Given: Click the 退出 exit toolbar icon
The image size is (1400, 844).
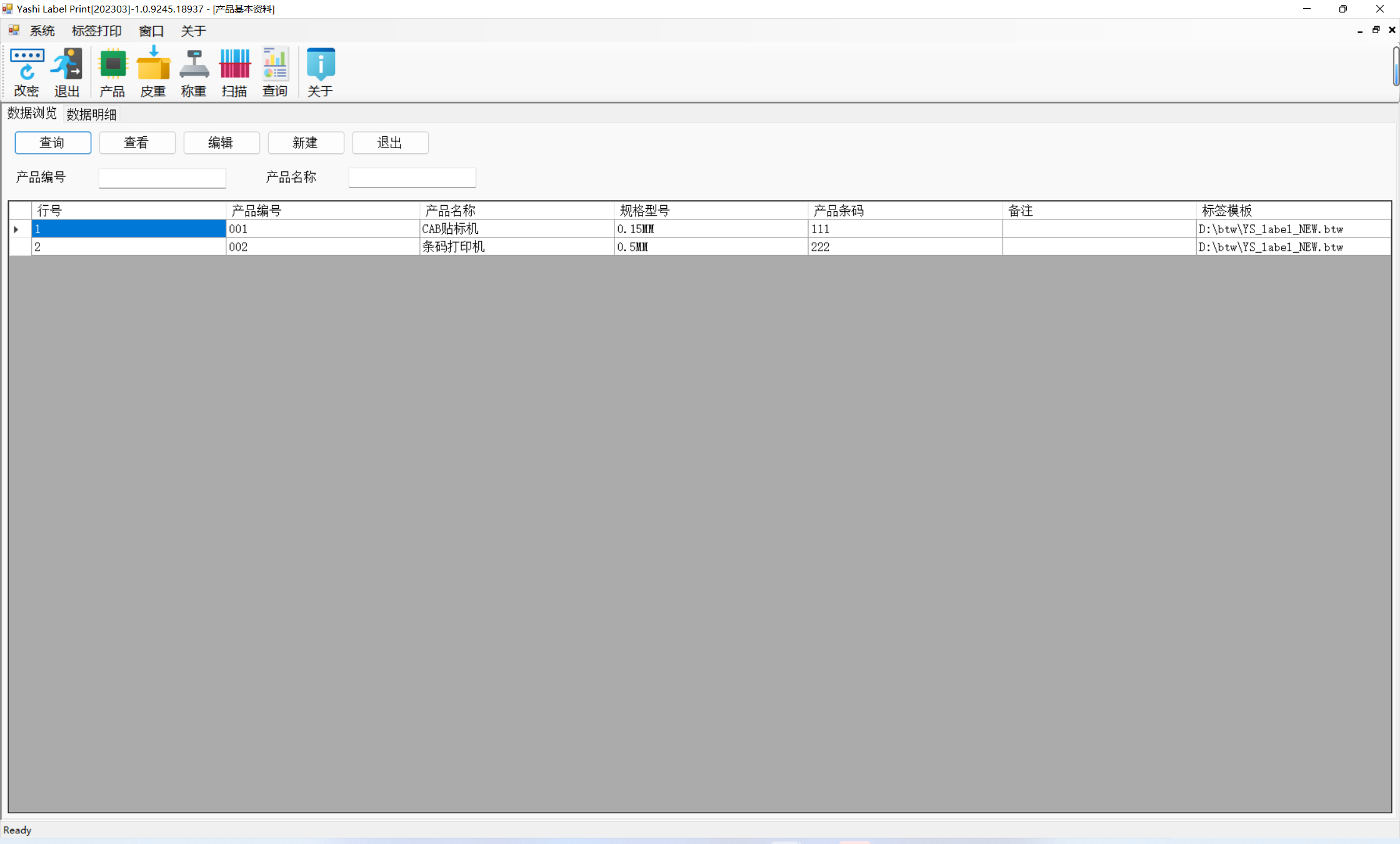Looking at the screenshot, I should [x=67, y=73].
